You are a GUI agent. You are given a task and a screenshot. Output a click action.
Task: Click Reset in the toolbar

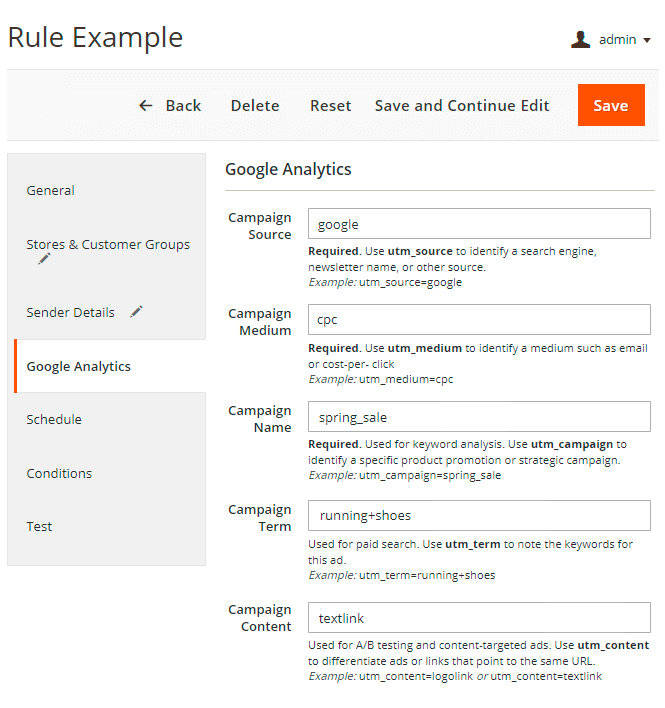(330, 105)
